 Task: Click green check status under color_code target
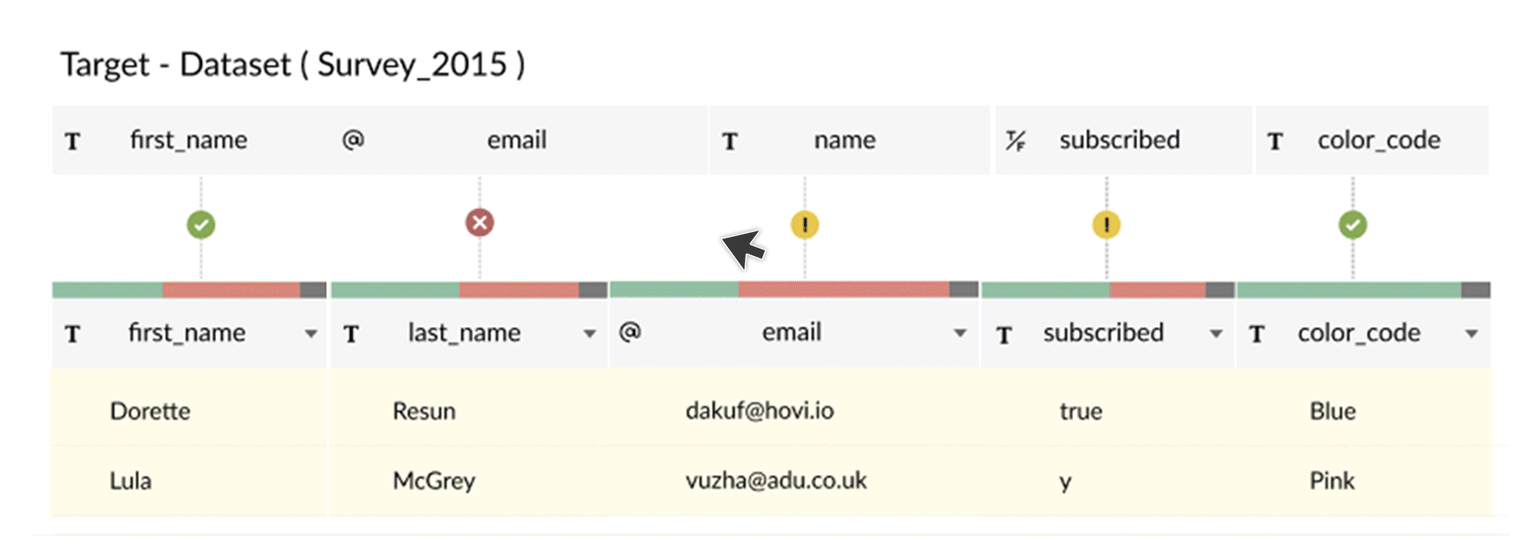(x=1353, y=226)
